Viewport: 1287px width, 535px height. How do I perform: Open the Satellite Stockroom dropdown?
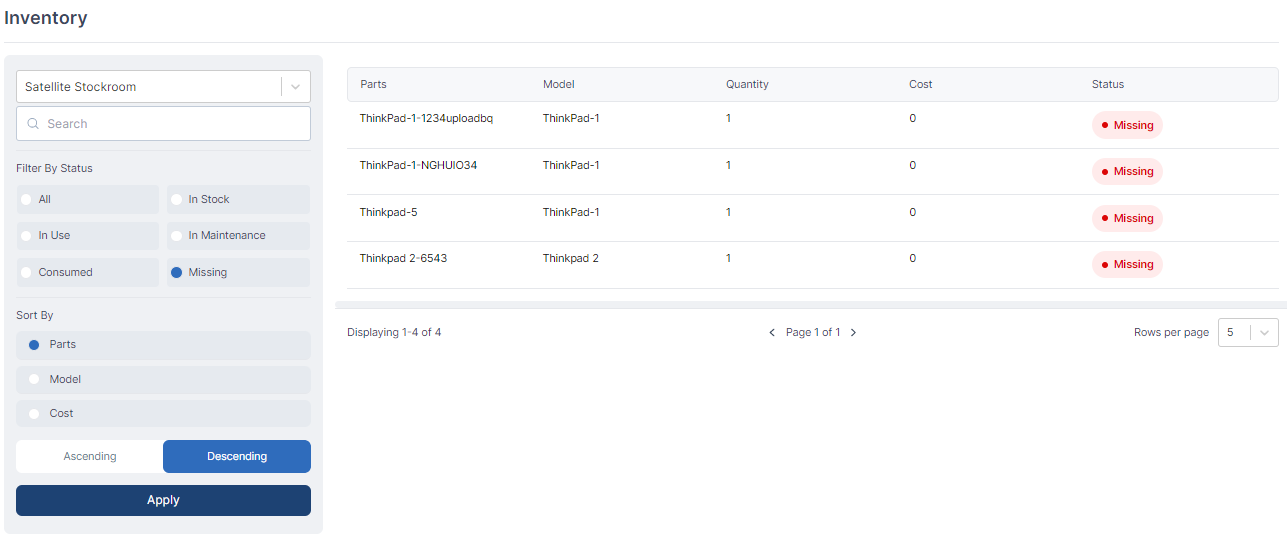tap(163, 87)
